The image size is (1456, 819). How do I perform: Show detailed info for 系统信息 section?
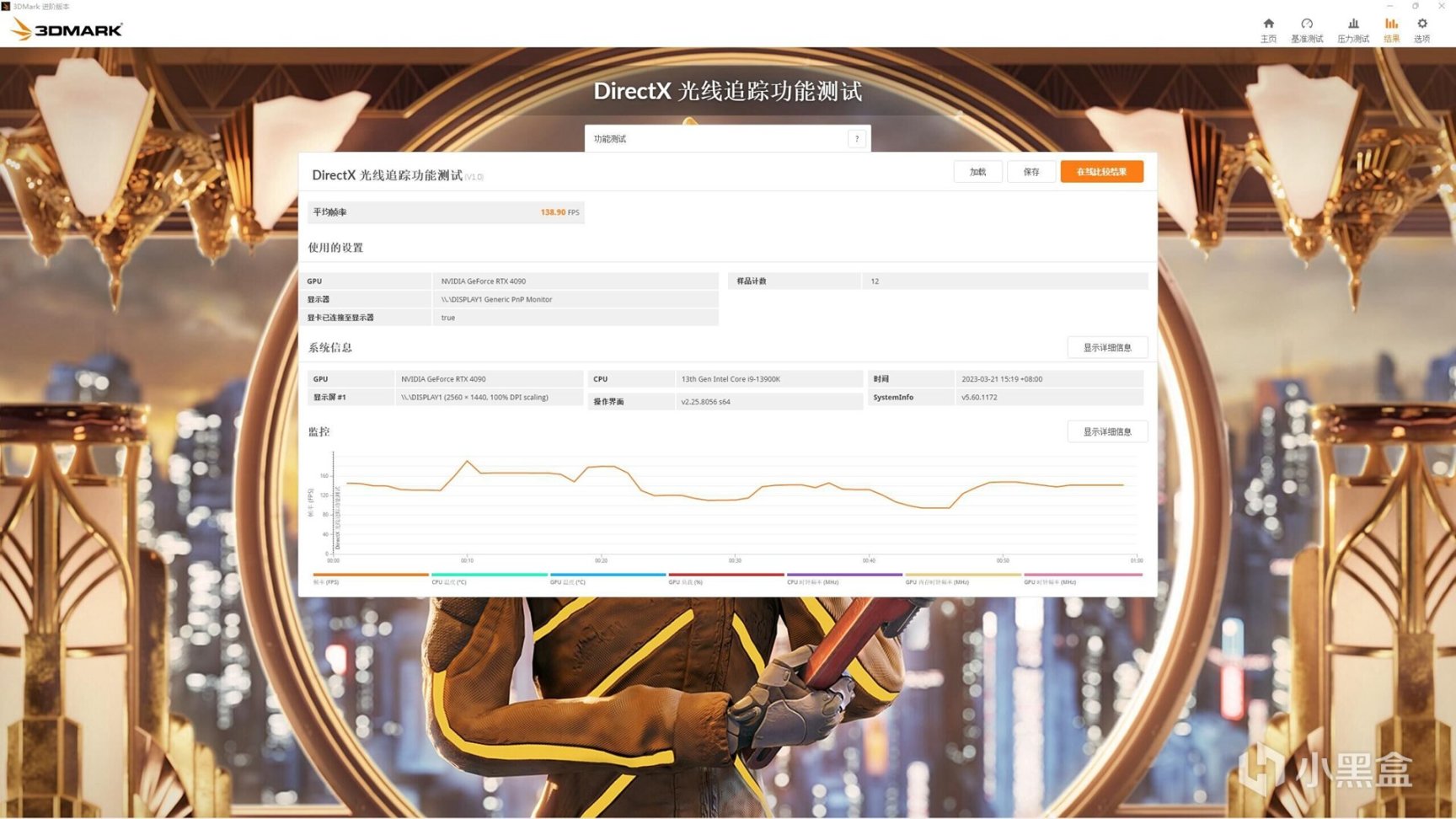[x=1107, y=347]
